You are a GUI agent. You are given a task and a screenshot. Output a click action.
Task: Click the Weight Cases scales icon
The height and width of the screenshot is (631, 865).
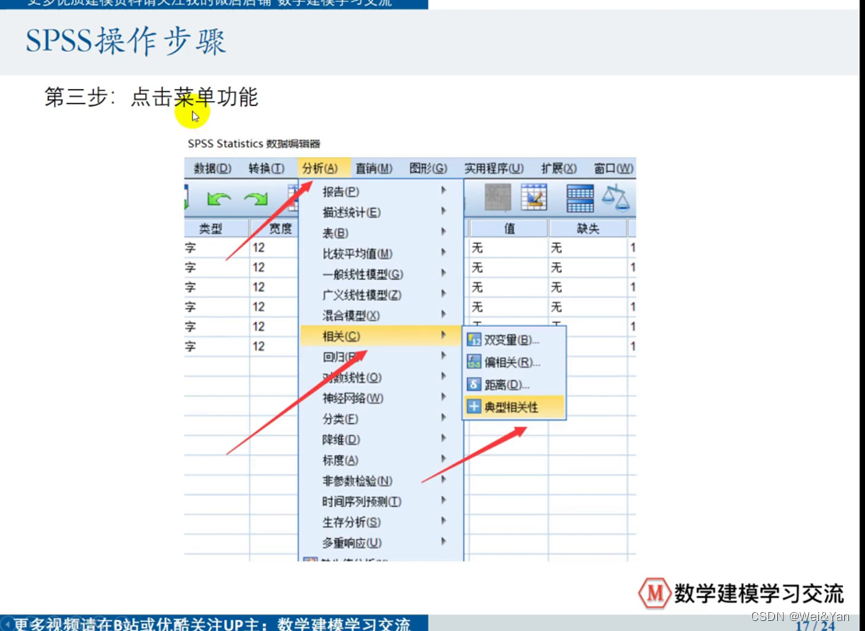616,199
